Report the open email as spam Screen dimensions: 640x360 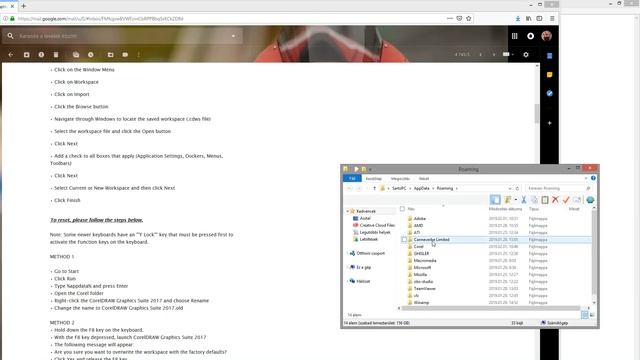[41, 54]
